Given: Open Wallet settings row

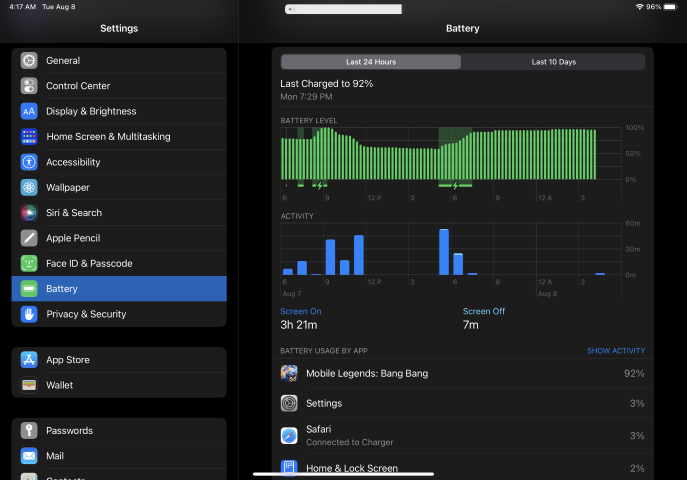Looking at the screenshot, I should click(x=119, y=385).
